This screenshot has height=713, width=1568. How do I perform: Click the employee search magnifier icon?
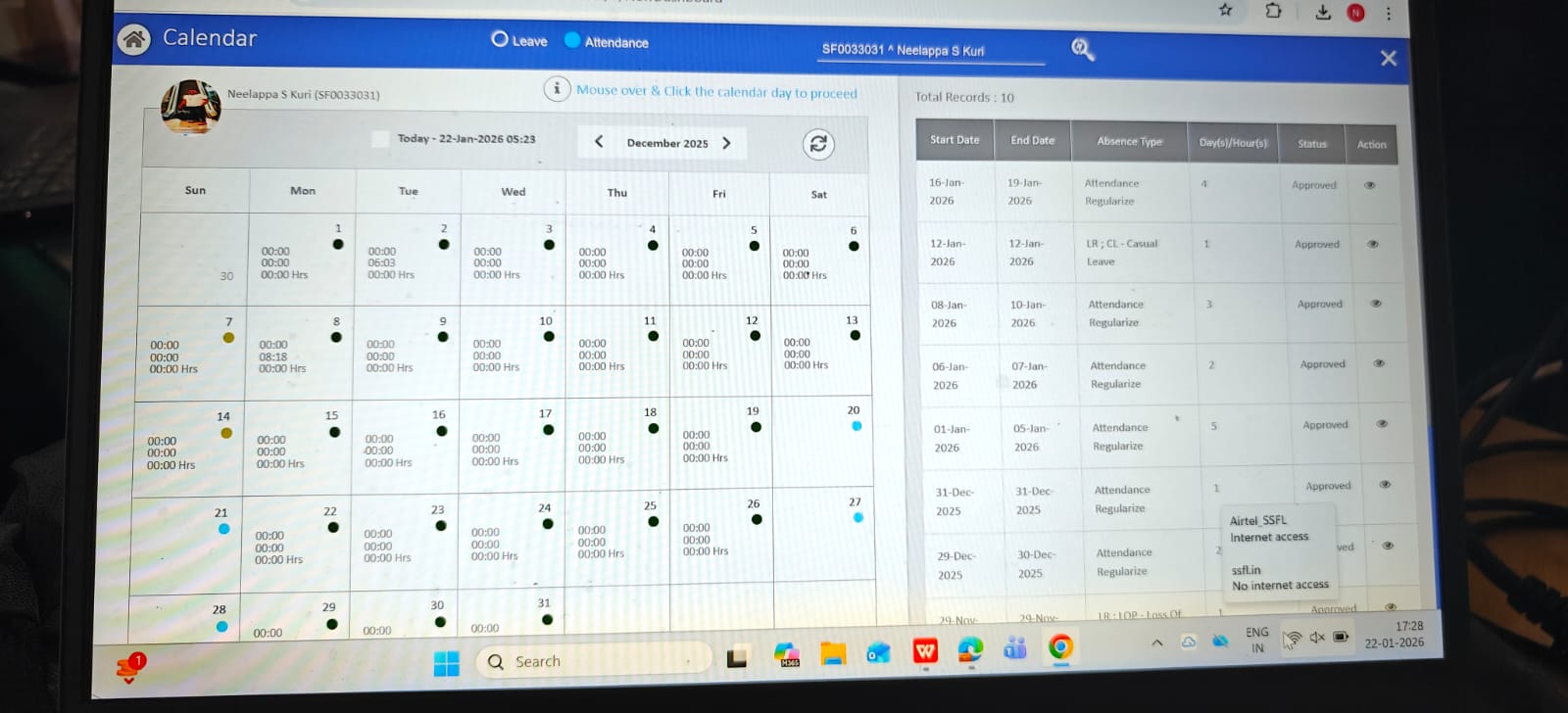1082,49
